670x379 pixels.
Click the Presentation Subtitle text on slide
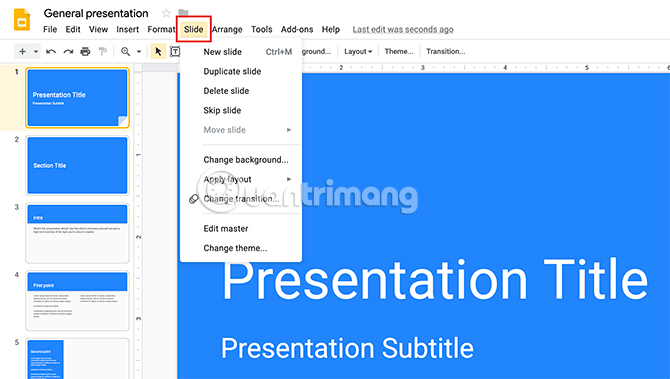(x=347, y=348)
